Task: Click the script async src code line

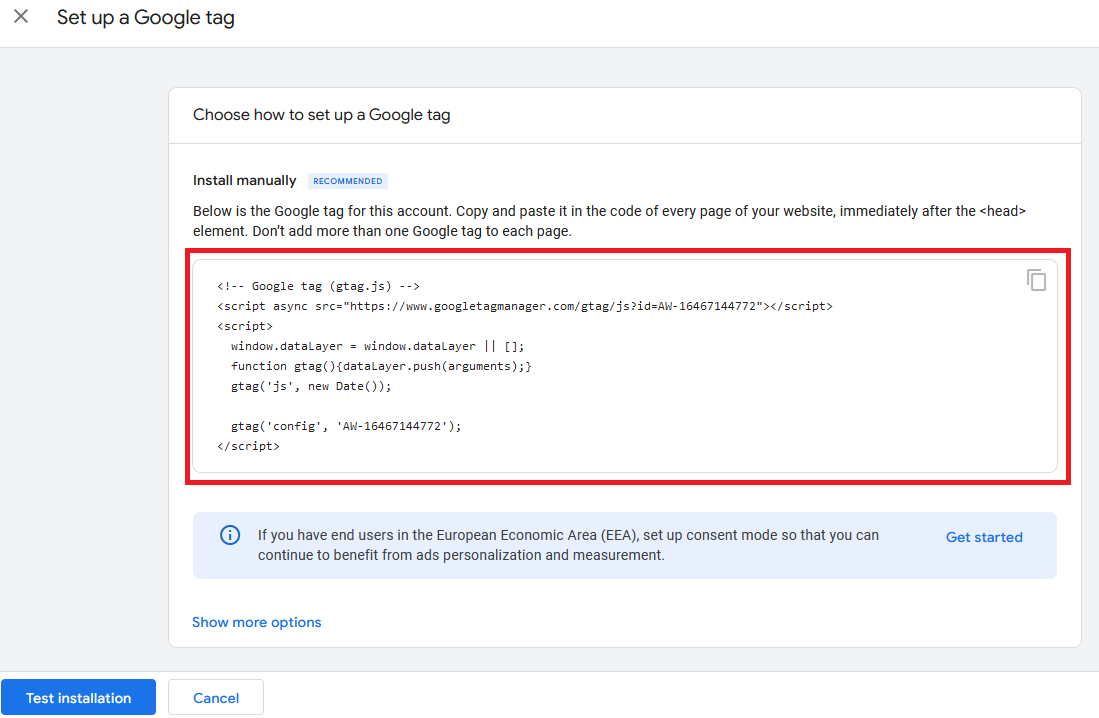Action: [524, 306]
